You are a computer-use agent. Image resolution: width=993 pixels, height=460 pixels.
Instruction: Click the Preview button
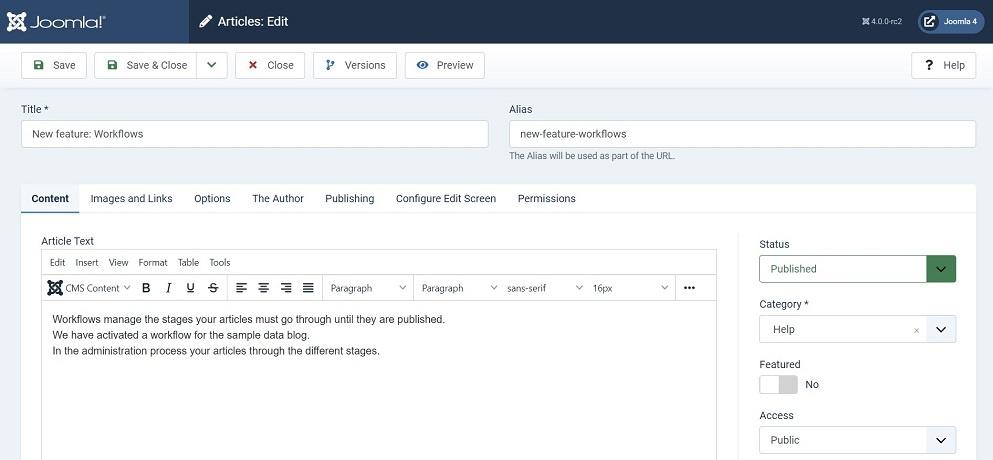click(x=445, y=65)
